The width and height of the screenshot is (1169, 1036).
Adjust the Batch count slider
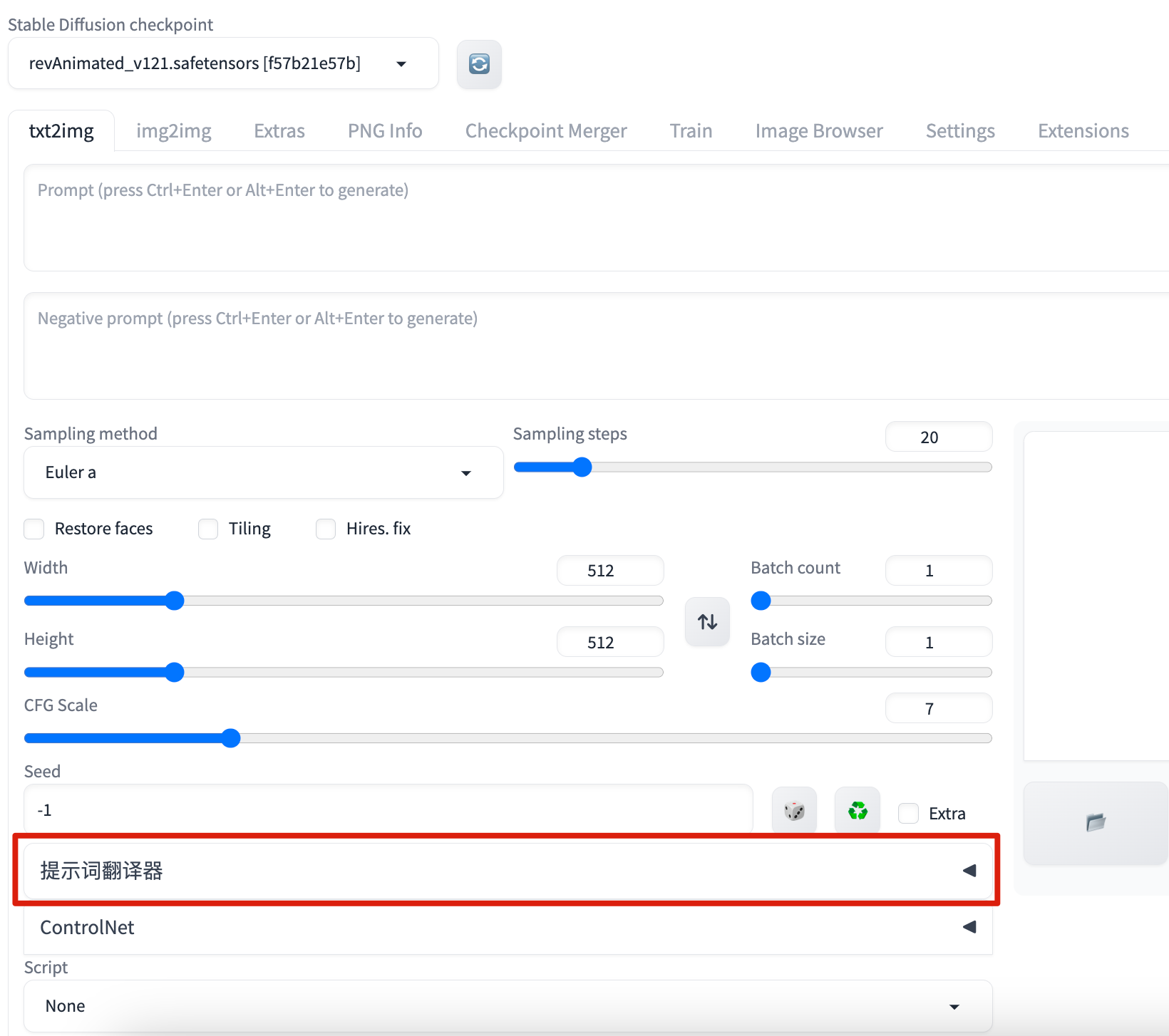point(872,601)
